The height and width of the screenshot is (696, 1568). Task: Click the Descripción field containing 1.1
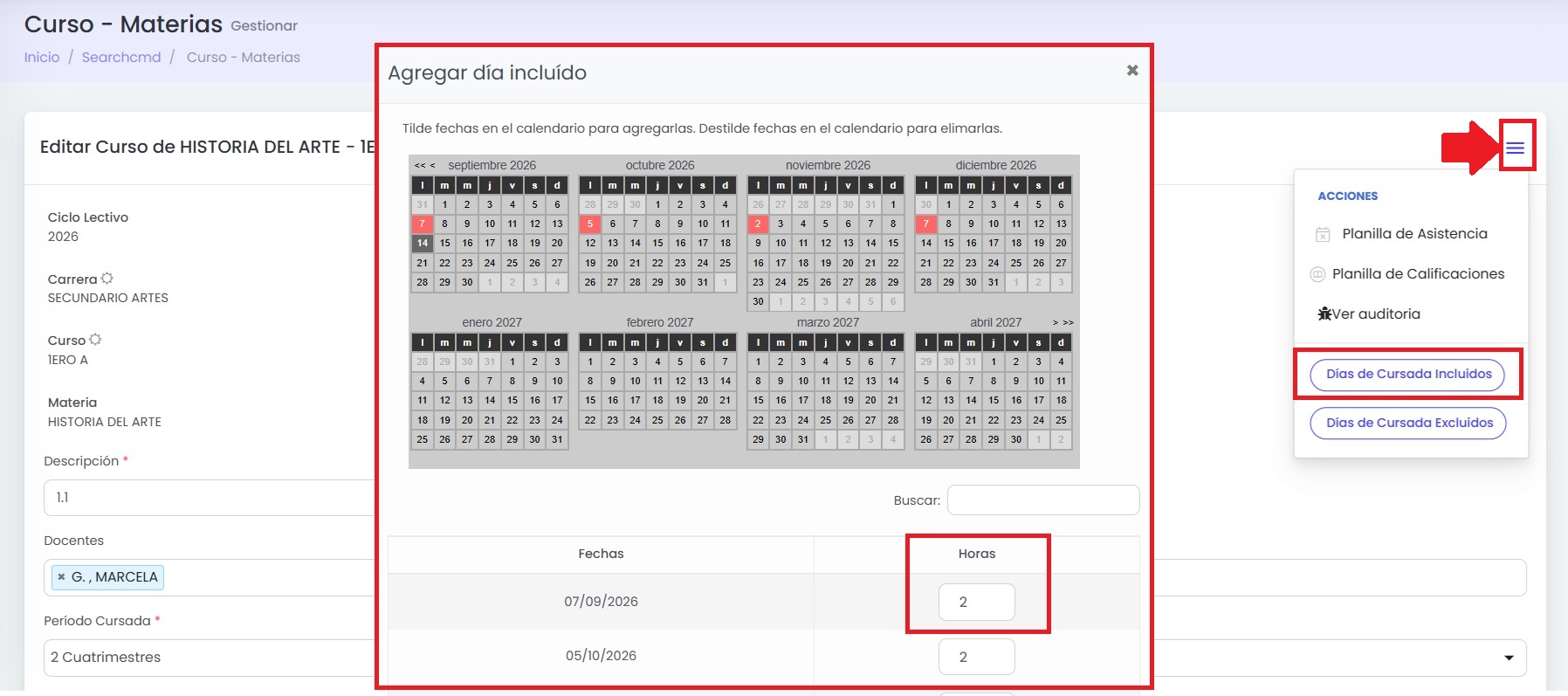point(210,498)
